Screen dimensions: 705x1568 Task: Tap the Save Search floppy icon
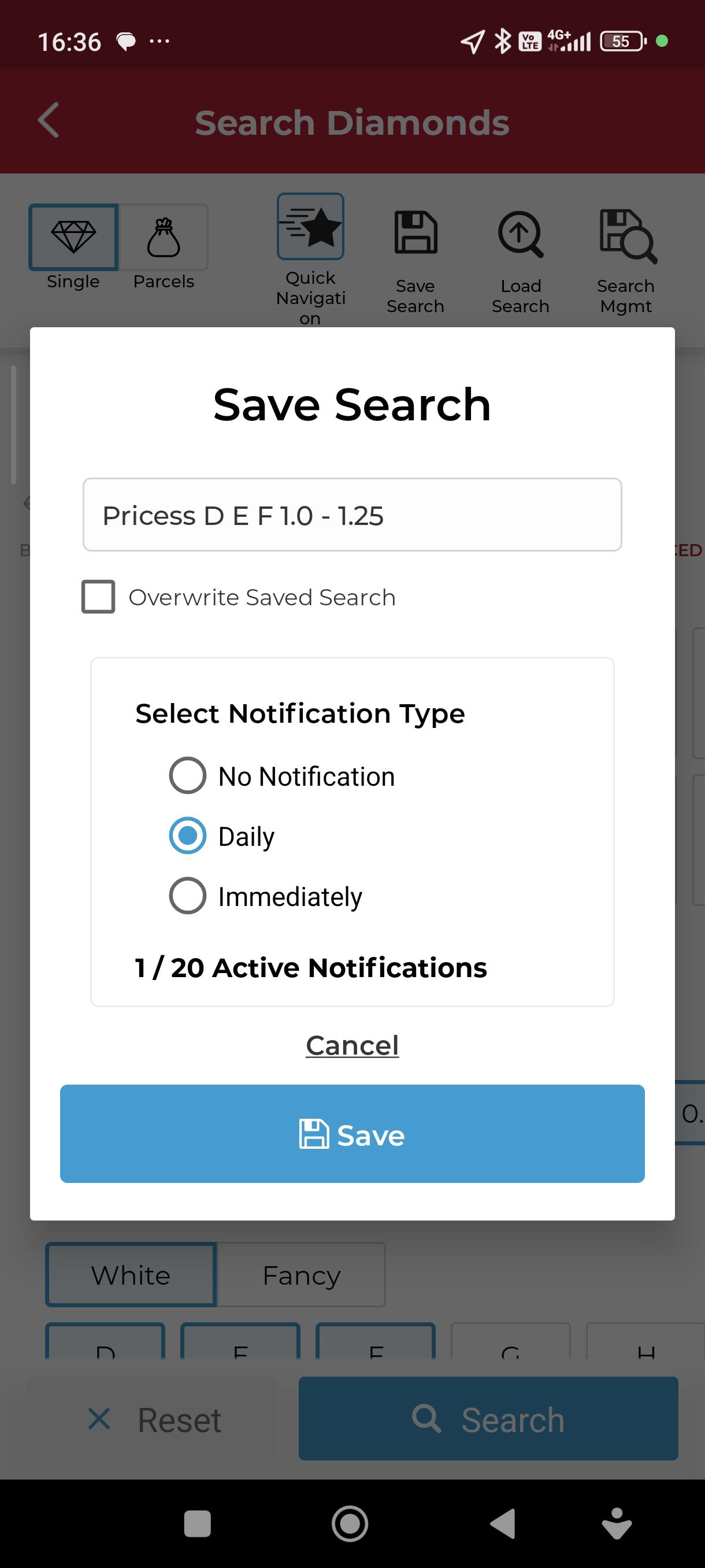tap(415, 232)
